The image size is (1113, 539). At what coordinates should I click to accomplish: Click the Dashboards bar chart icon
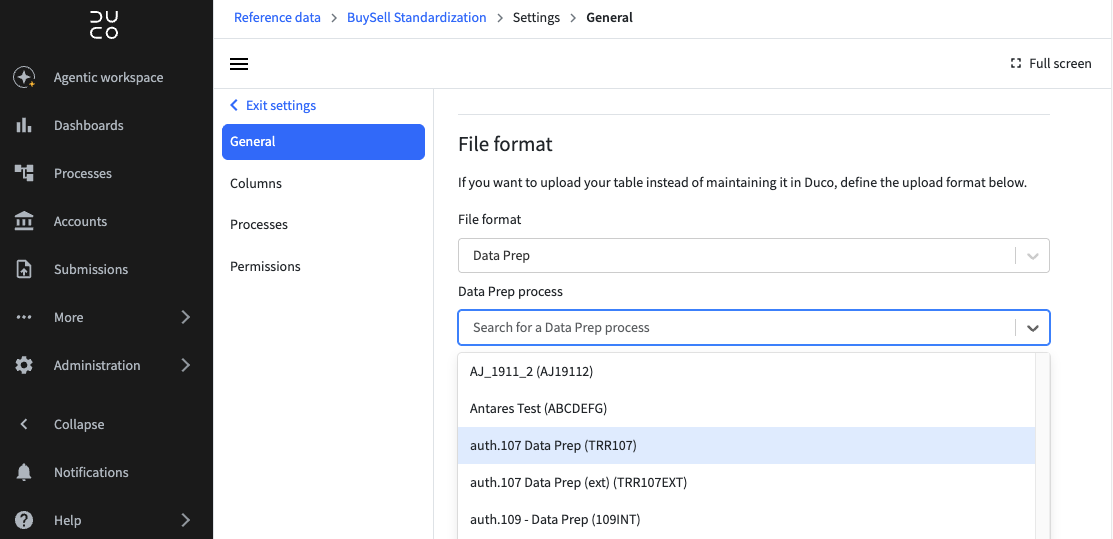pos(24,126)
